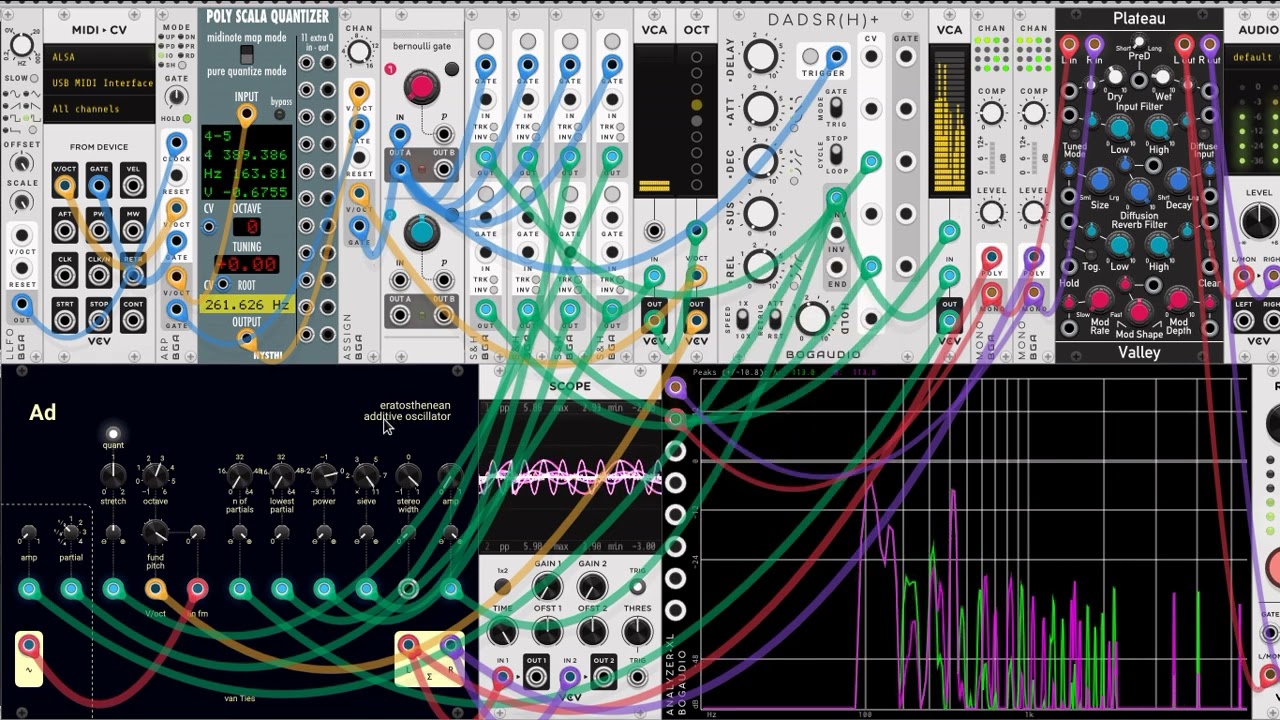Click the IN jack on the left VCA
The image size is (1280, 720).
click(654, 276)
